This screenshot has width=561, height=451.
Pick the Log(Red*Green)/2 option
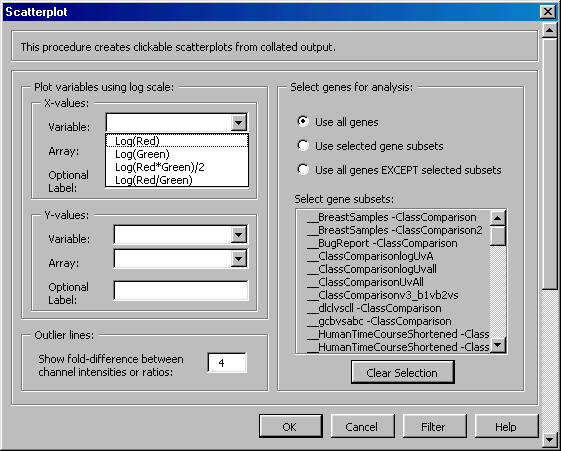pos(177,167)
